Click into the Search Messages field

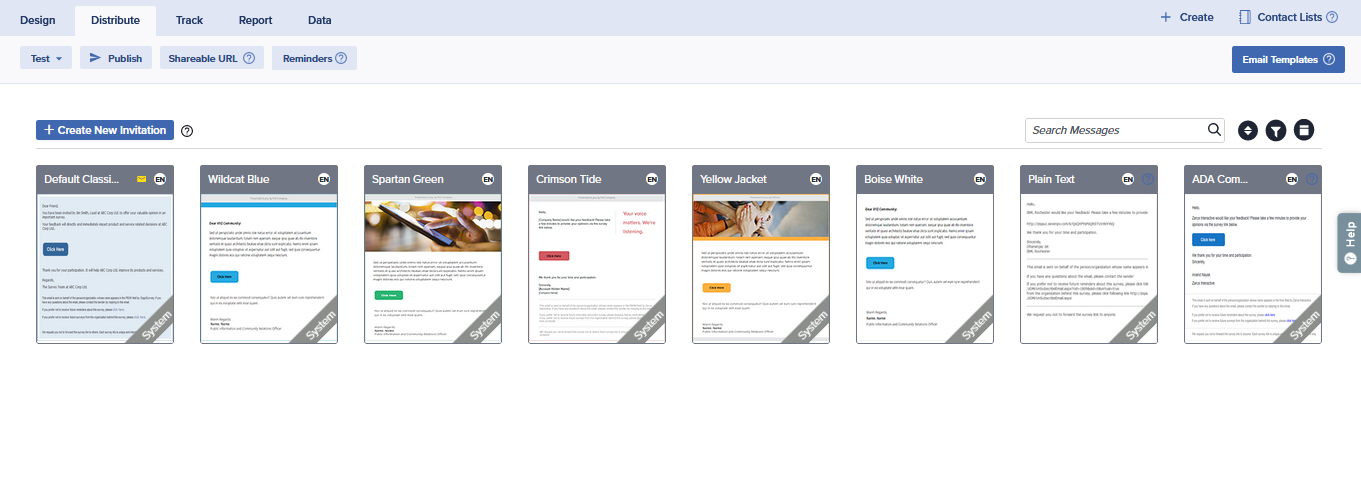click(1115, 130)
